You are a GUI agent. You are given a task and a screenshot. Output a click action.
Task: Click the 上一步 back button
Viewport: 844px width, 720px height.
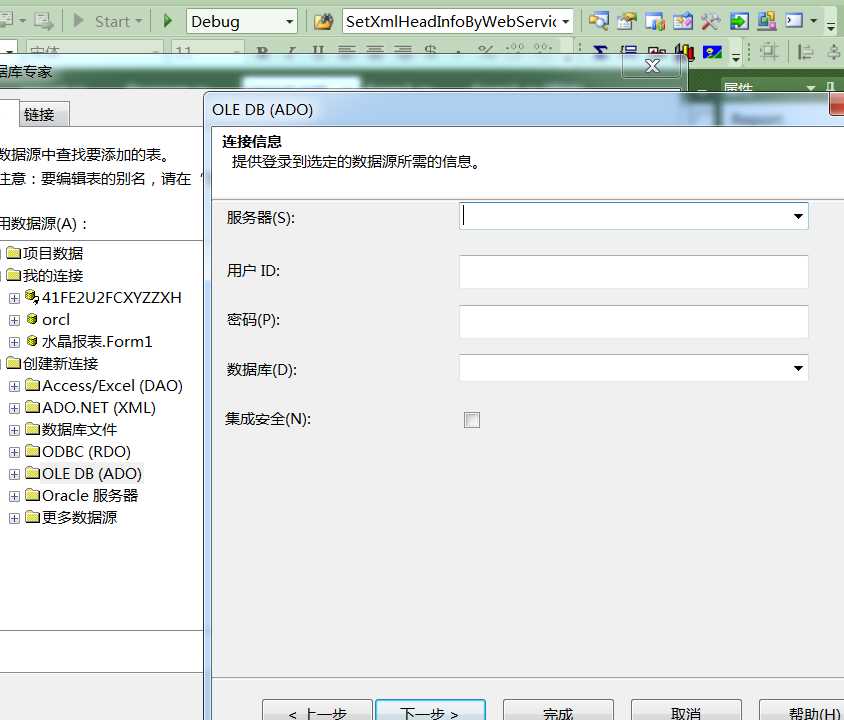(317, 711)
